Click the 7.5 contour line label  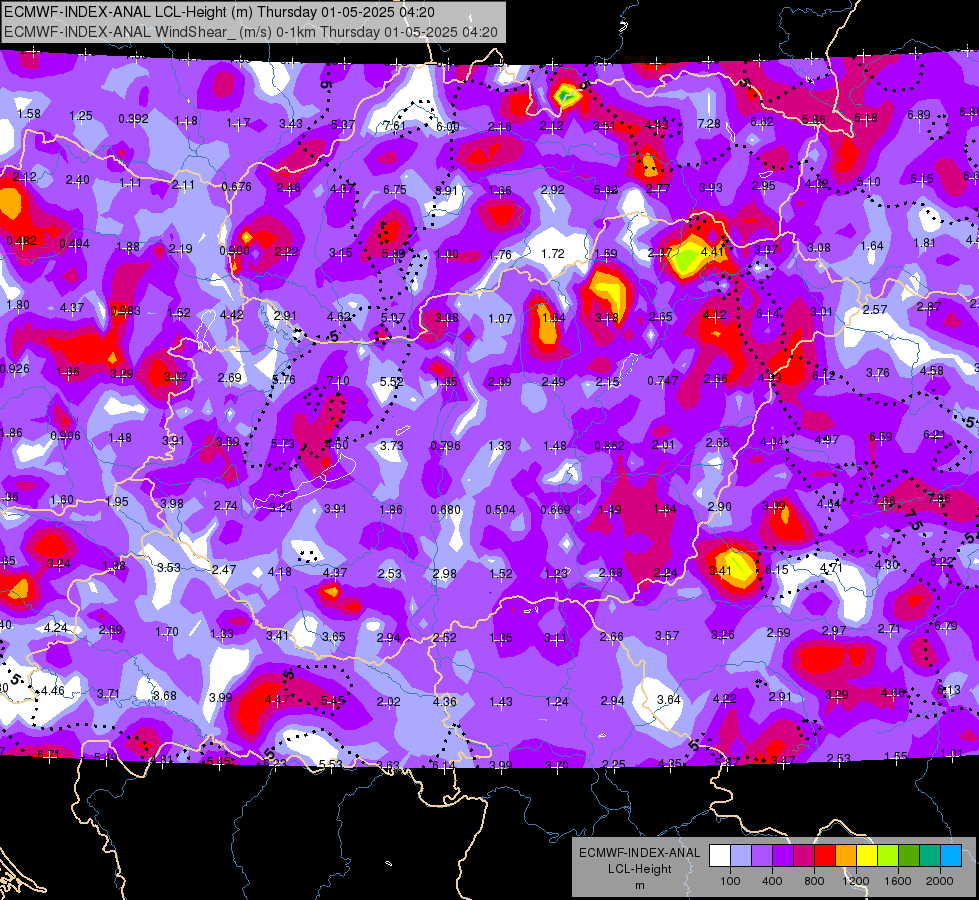912,519
